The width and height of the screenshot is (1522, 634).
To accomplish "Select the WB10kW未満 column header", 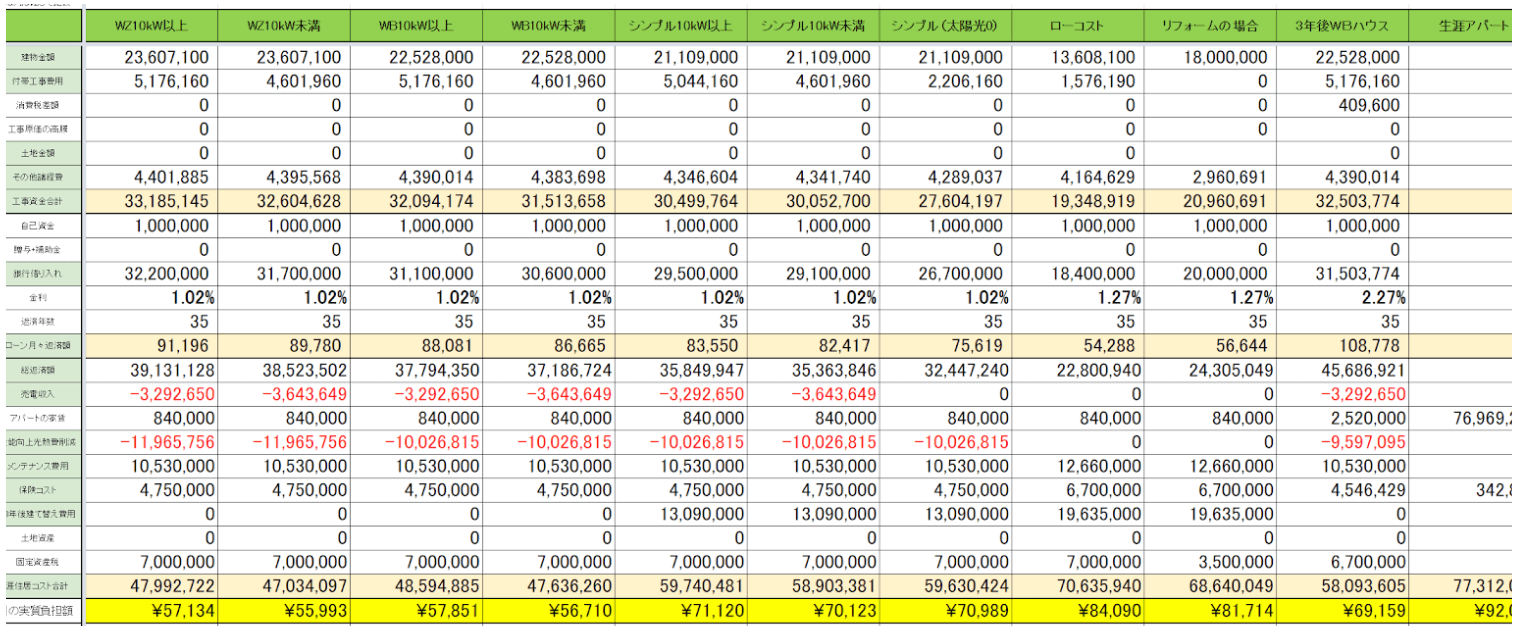I will 546,25.
